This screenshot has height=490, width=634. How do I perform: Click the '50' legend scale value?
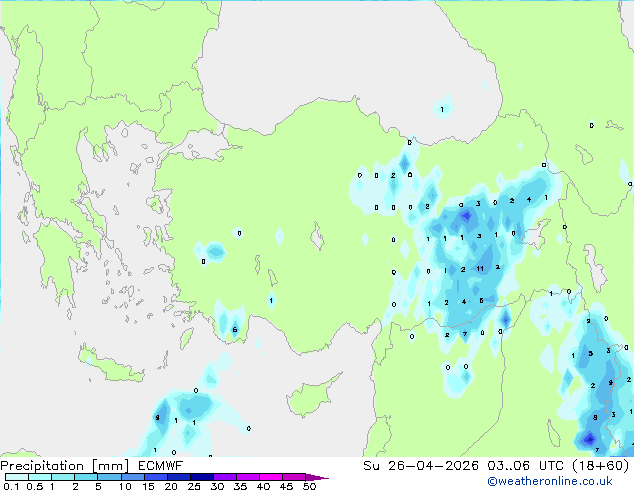310,486
